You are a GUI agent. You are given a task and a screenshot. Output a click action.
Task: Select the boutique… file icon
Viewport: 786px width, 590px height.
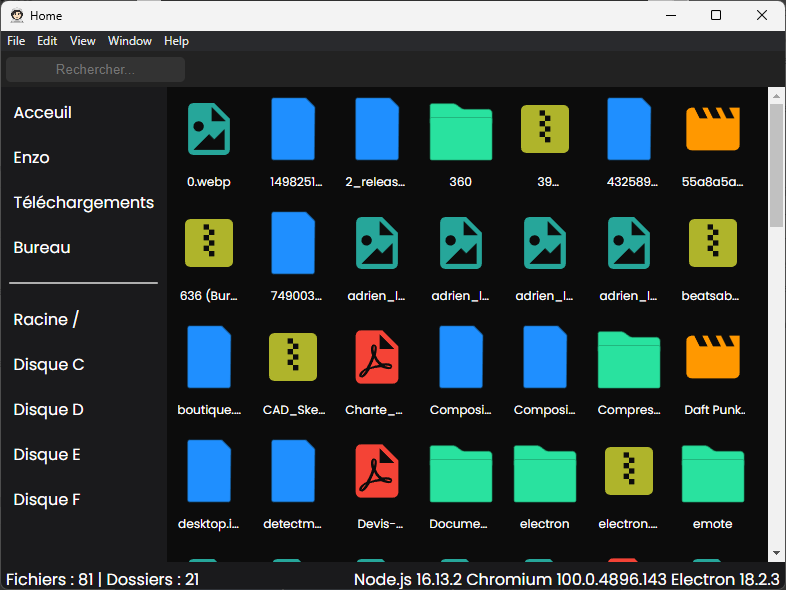(x=209, y=357)
